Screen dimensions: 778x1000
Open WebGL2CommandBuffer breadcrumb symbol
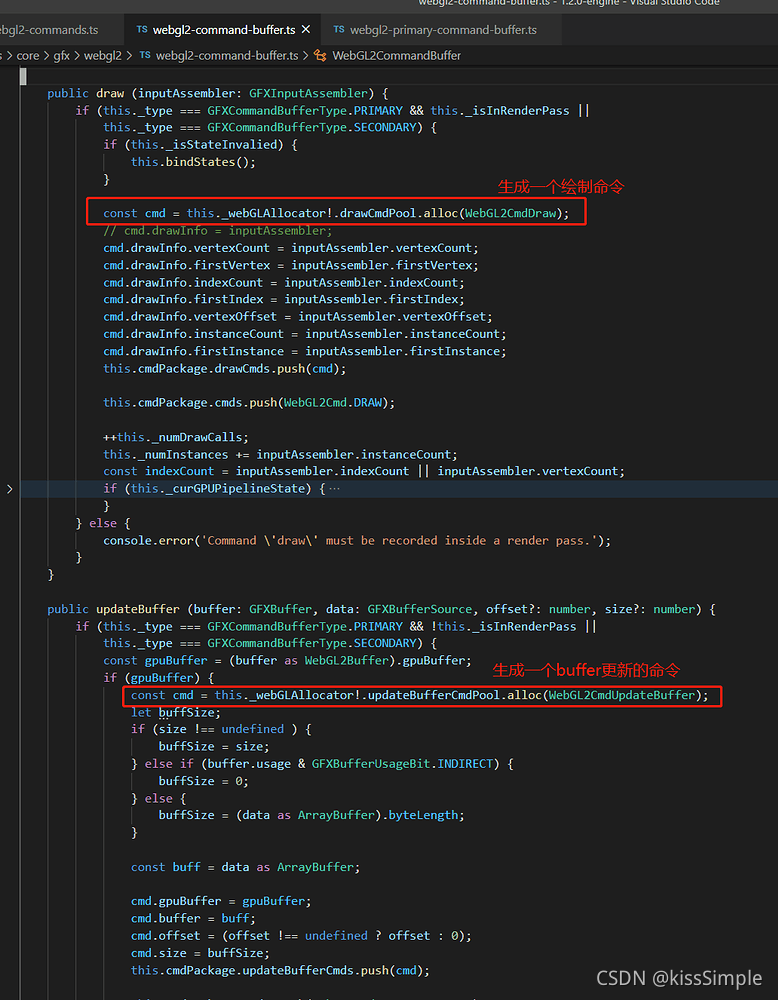[397, 55]
